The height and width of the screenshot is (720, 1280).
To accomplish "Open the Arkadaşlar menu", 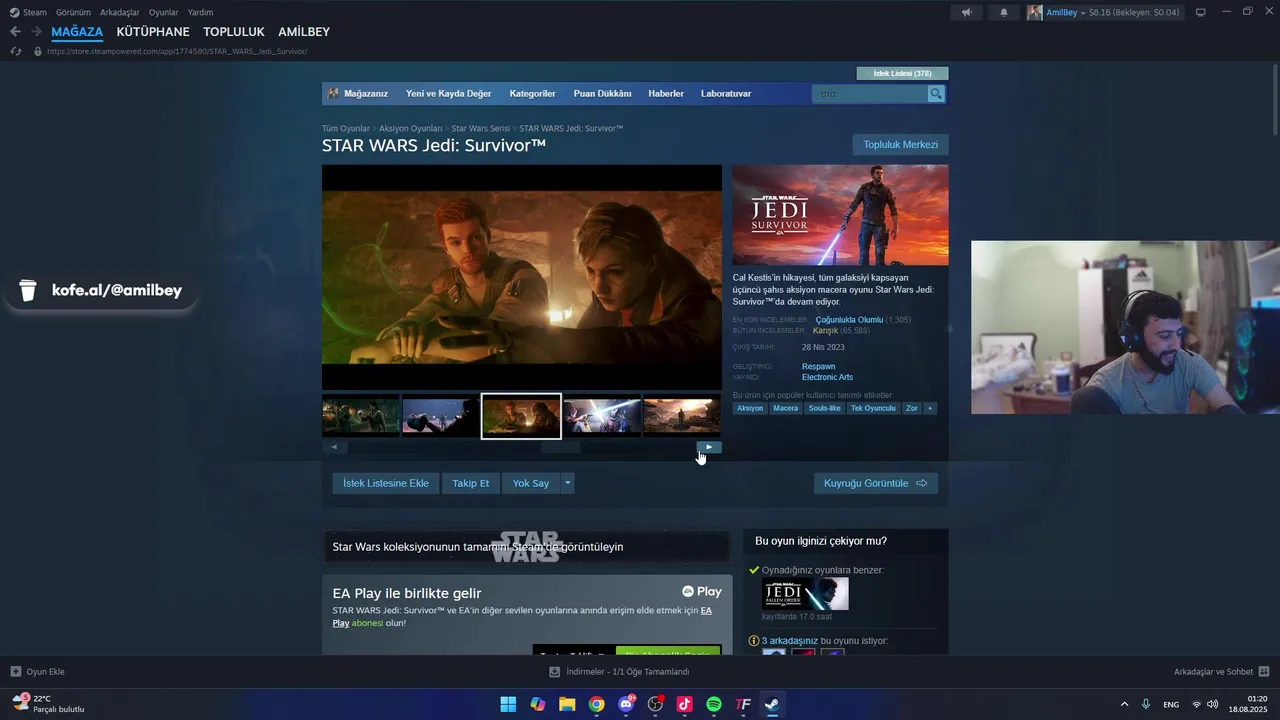I will pos(120,12).
